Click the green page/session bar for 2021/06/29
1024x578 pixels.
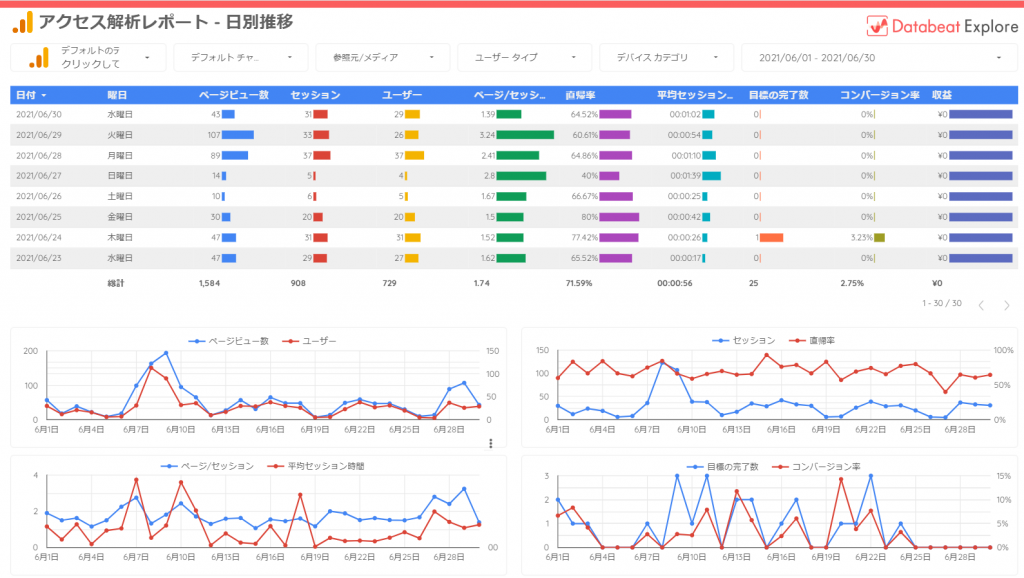coord(525,135)
